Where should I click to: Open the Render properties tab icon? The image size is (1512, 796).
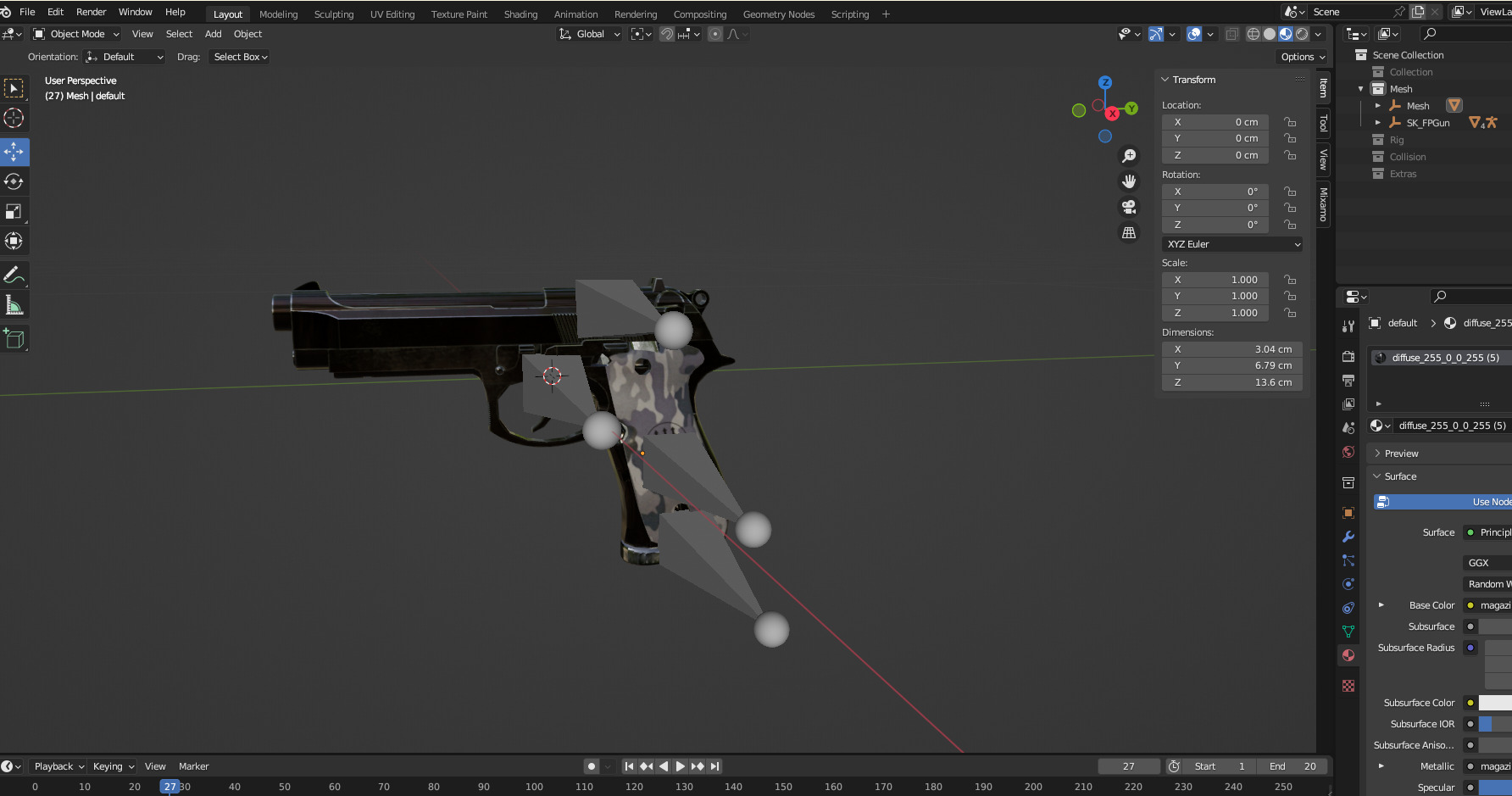click(x=1348, y=357)
